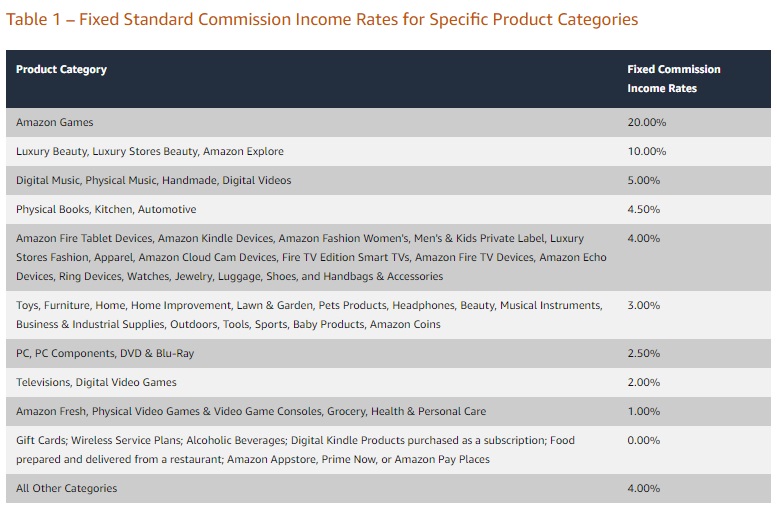Screen dimensions: 777x511
Task: Select the Amazon Fire Tablet Devices row text
Action: point(311,257)
